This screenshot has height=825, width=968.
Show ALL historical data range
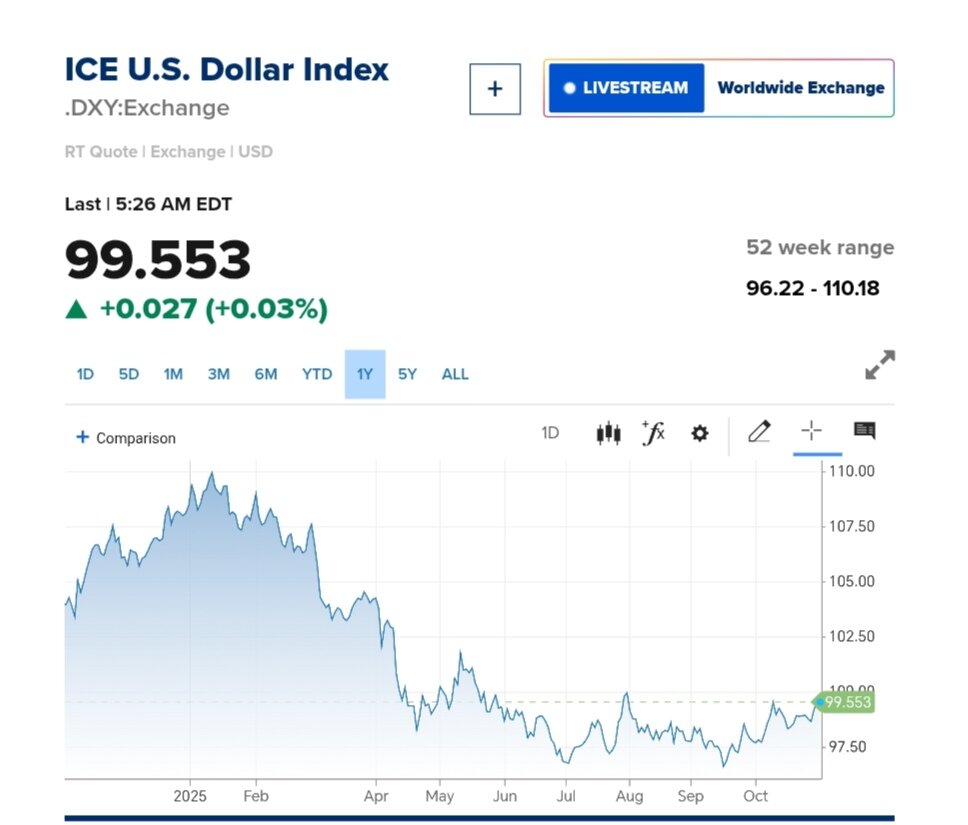455,374
